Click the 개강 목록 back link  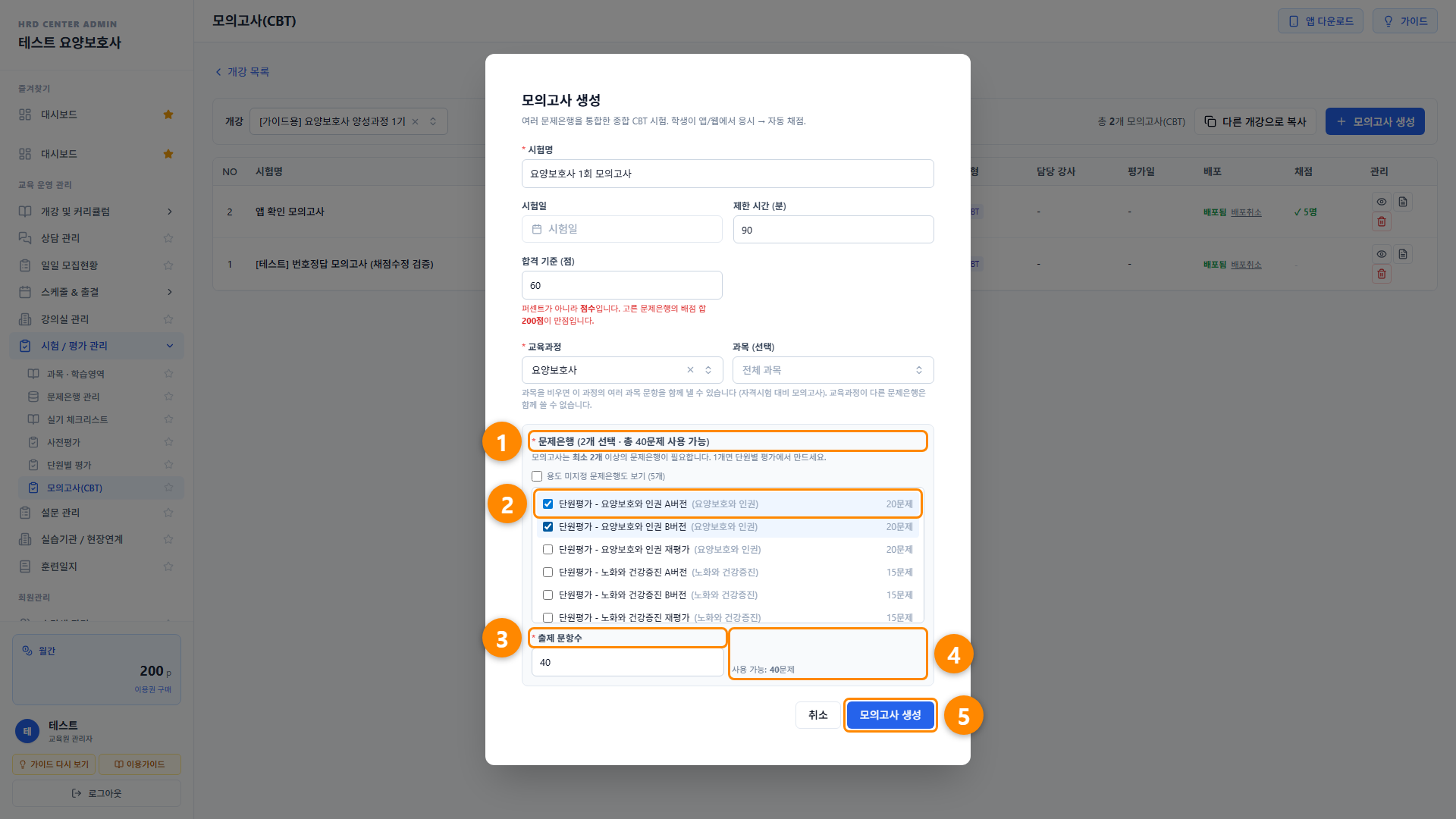(243, 72)
